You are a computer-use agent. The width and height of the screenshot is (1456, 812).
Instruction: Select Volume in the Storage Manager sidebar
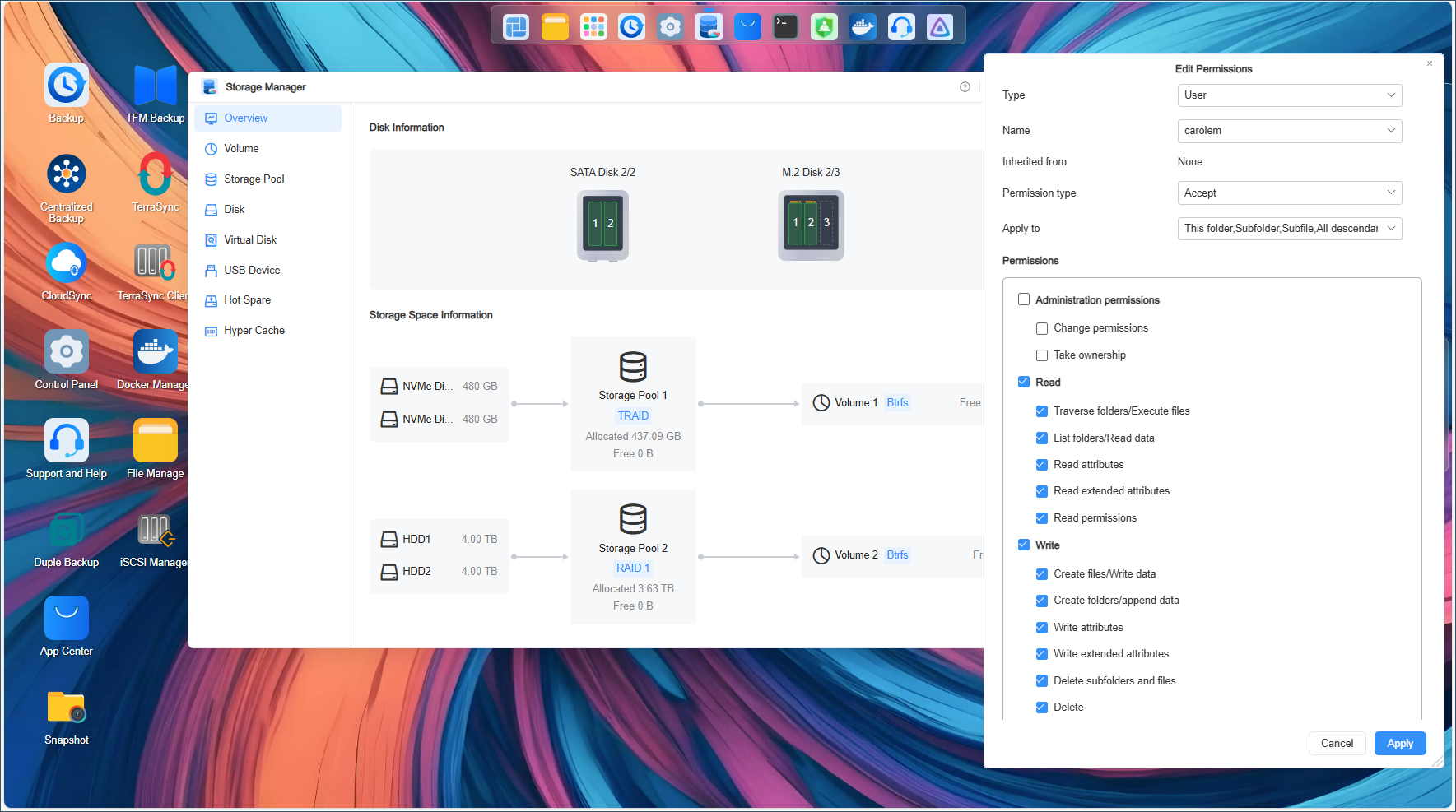(x=241, y=148)
